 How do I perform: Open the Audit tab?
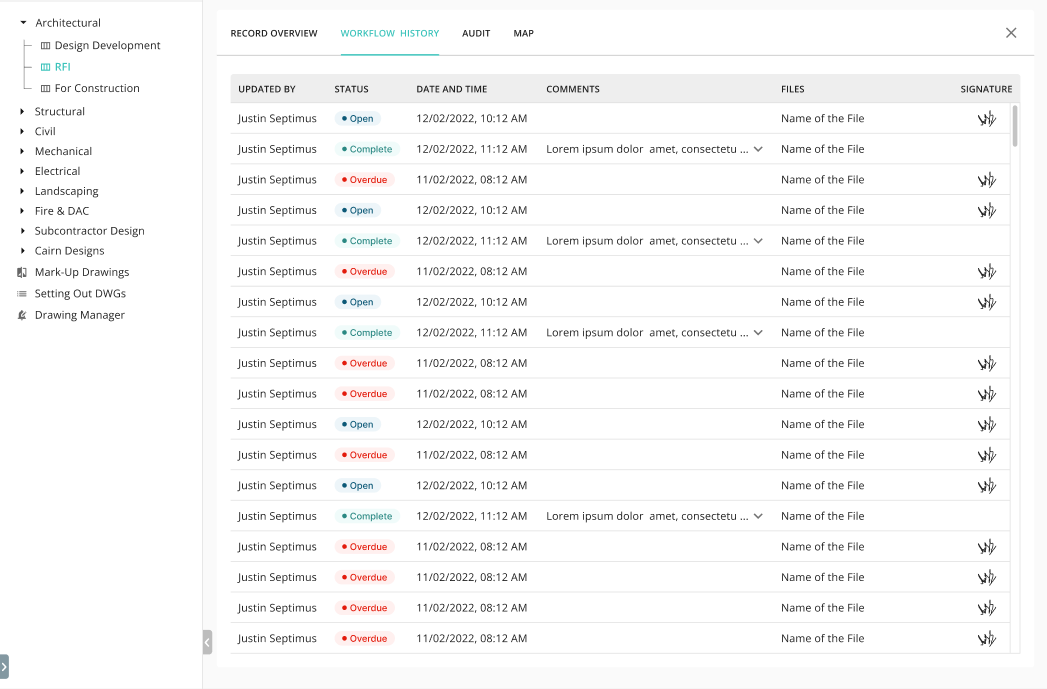pos(476,33)
